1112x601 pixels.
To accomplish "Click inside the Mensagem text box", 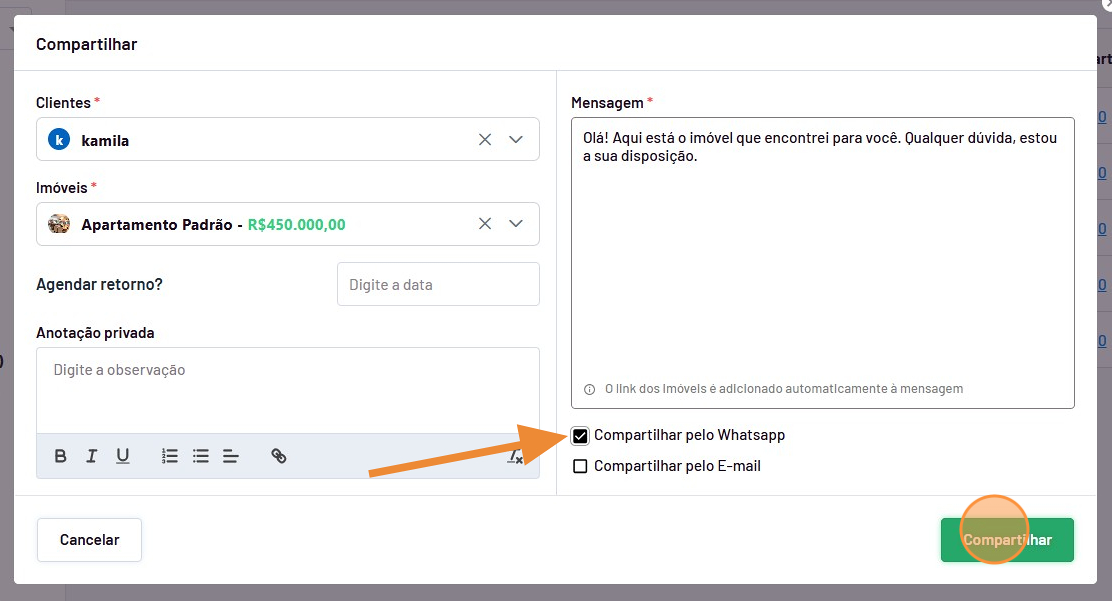I will 822,260.
